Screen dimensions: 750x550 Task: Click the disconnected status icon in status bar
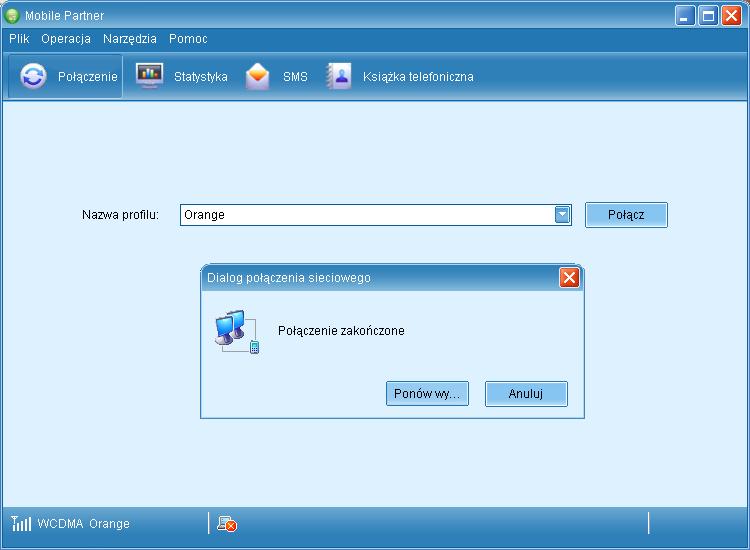tap(227, 524)
